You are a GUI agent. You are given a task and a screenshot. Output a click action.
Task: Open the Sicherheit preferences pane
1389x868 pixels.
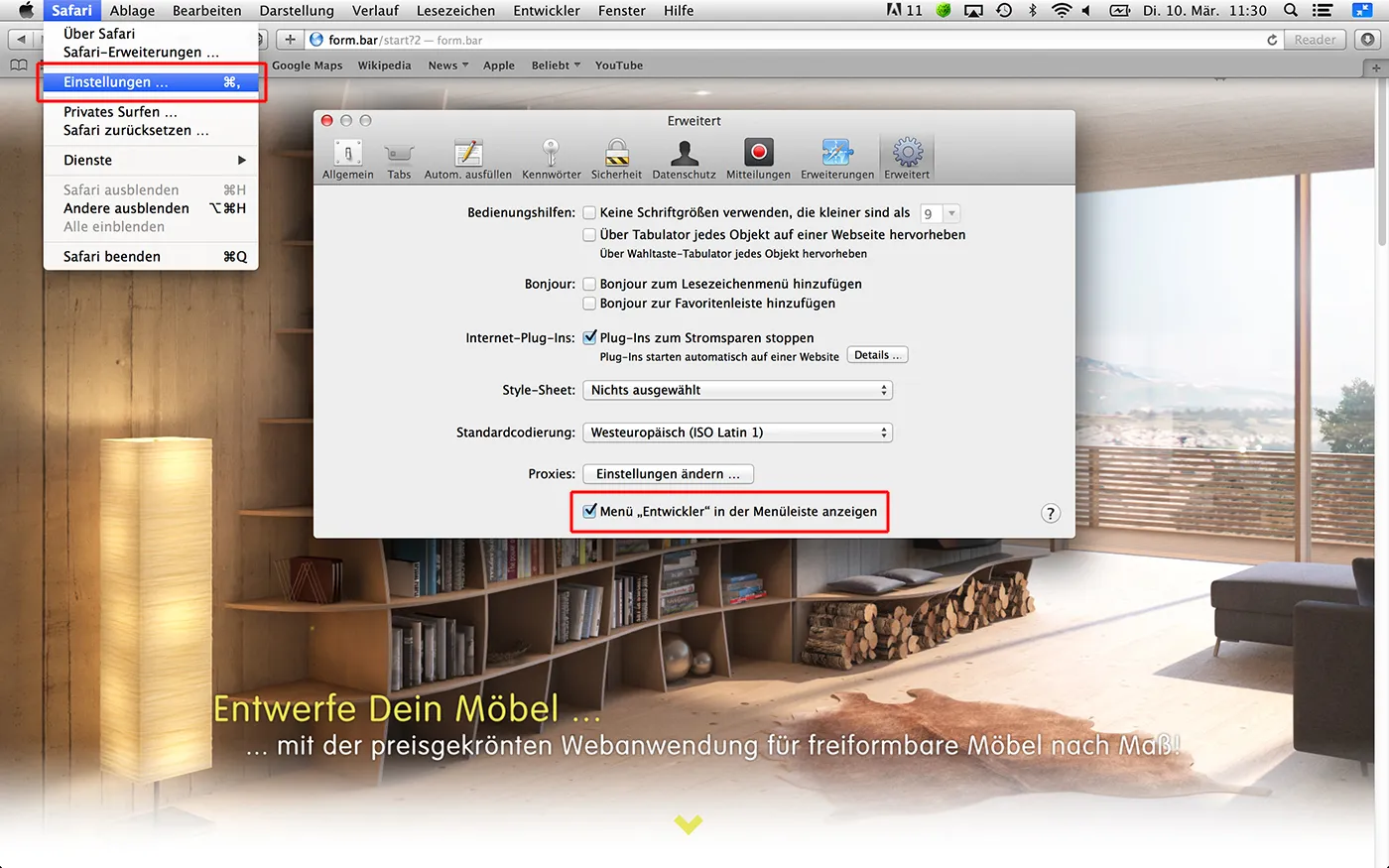616,160
